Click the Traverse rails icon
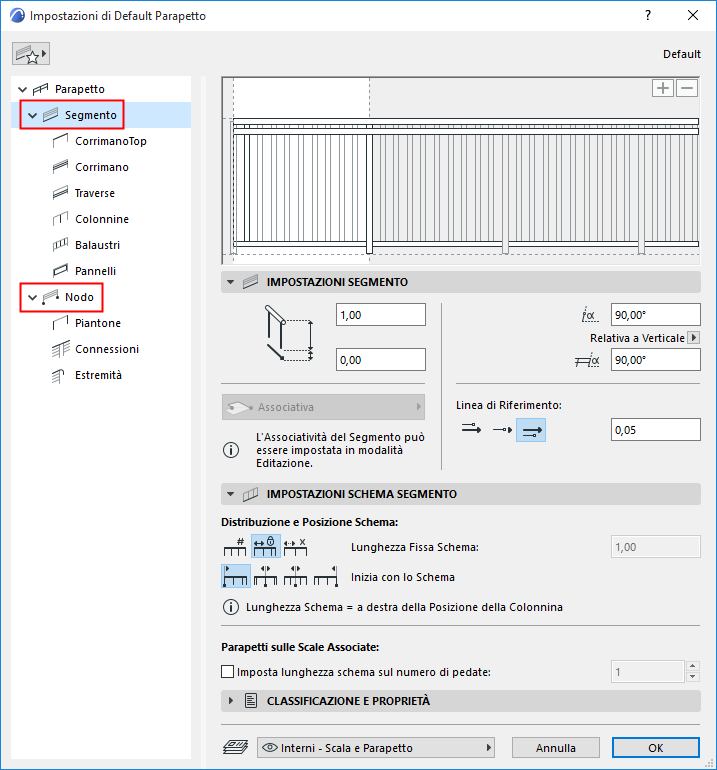 (60, 193)
